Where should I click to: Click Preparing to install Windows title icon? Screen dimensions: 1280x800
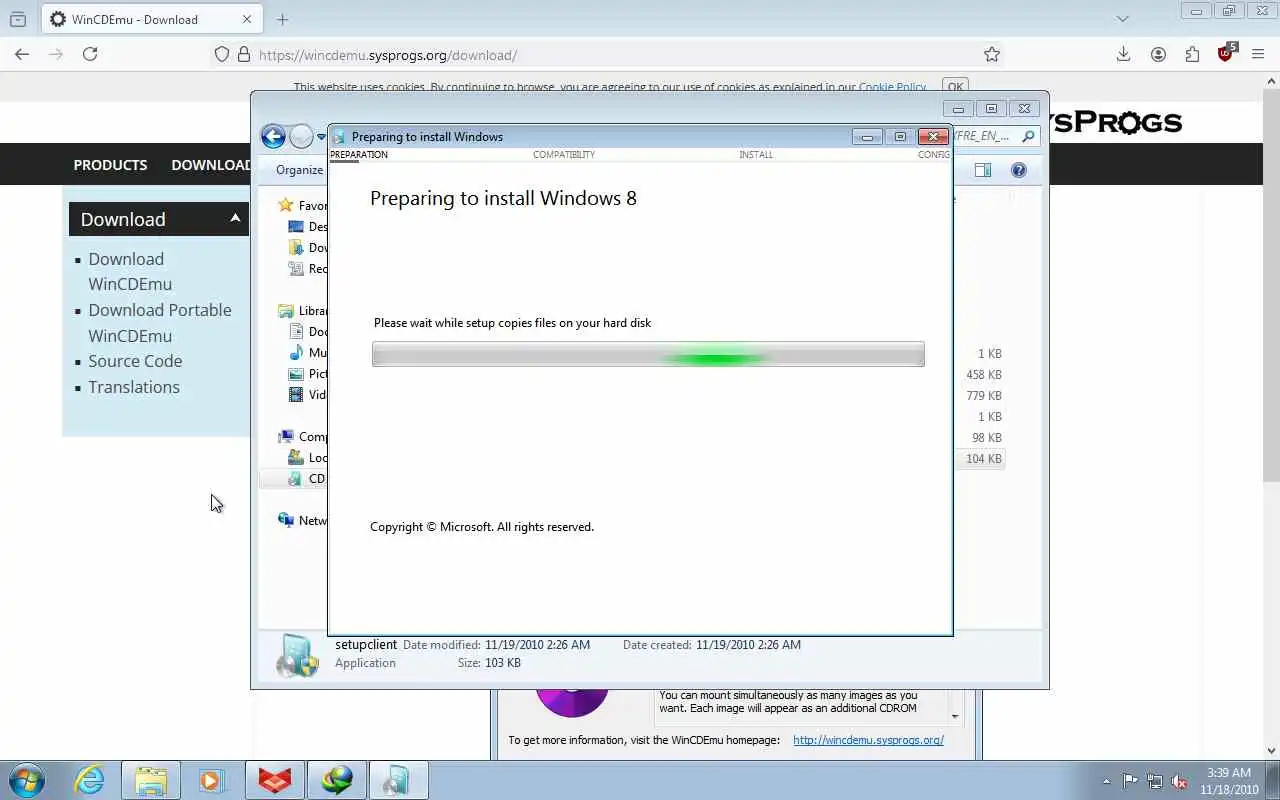click(339, 137)
